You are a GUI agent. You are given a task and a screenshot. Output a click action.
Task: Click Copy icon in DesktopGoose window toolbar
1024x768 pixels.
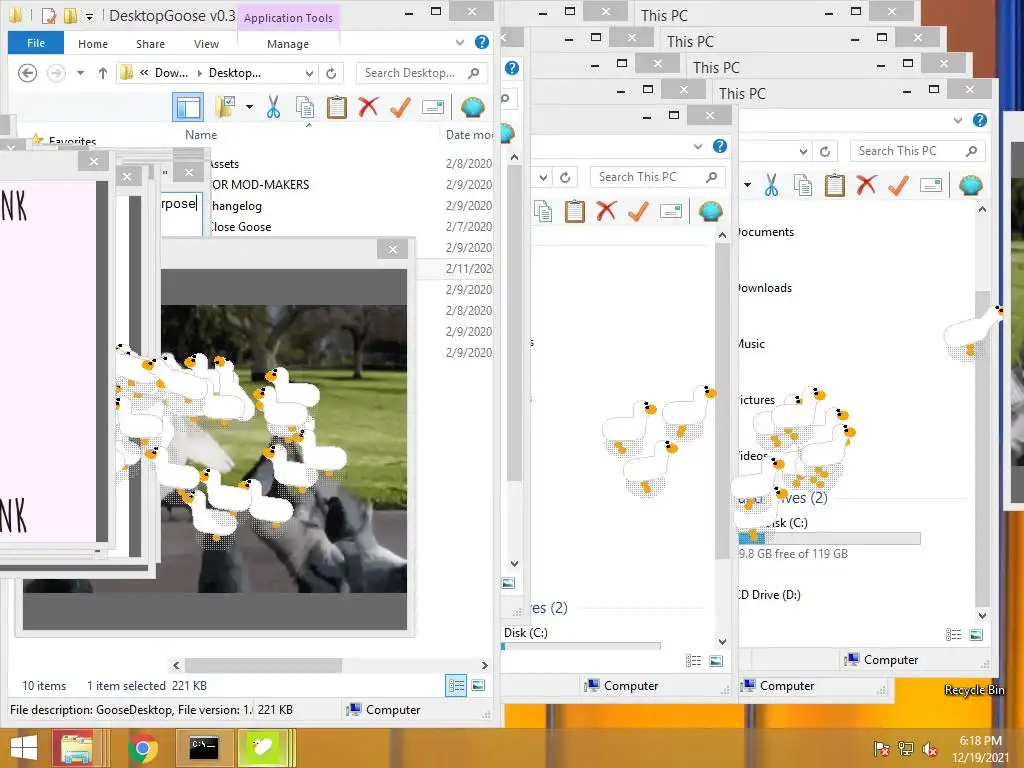point(305,107)
